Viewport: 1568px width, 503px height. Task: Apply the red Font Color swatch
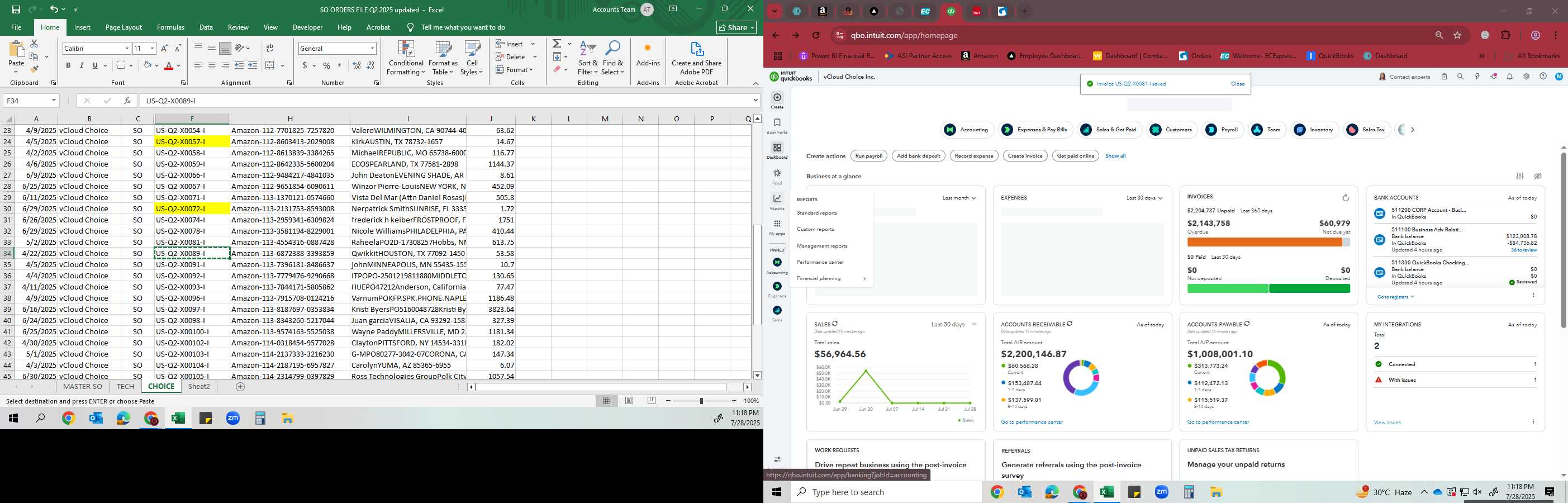click(x=169, y=65)
